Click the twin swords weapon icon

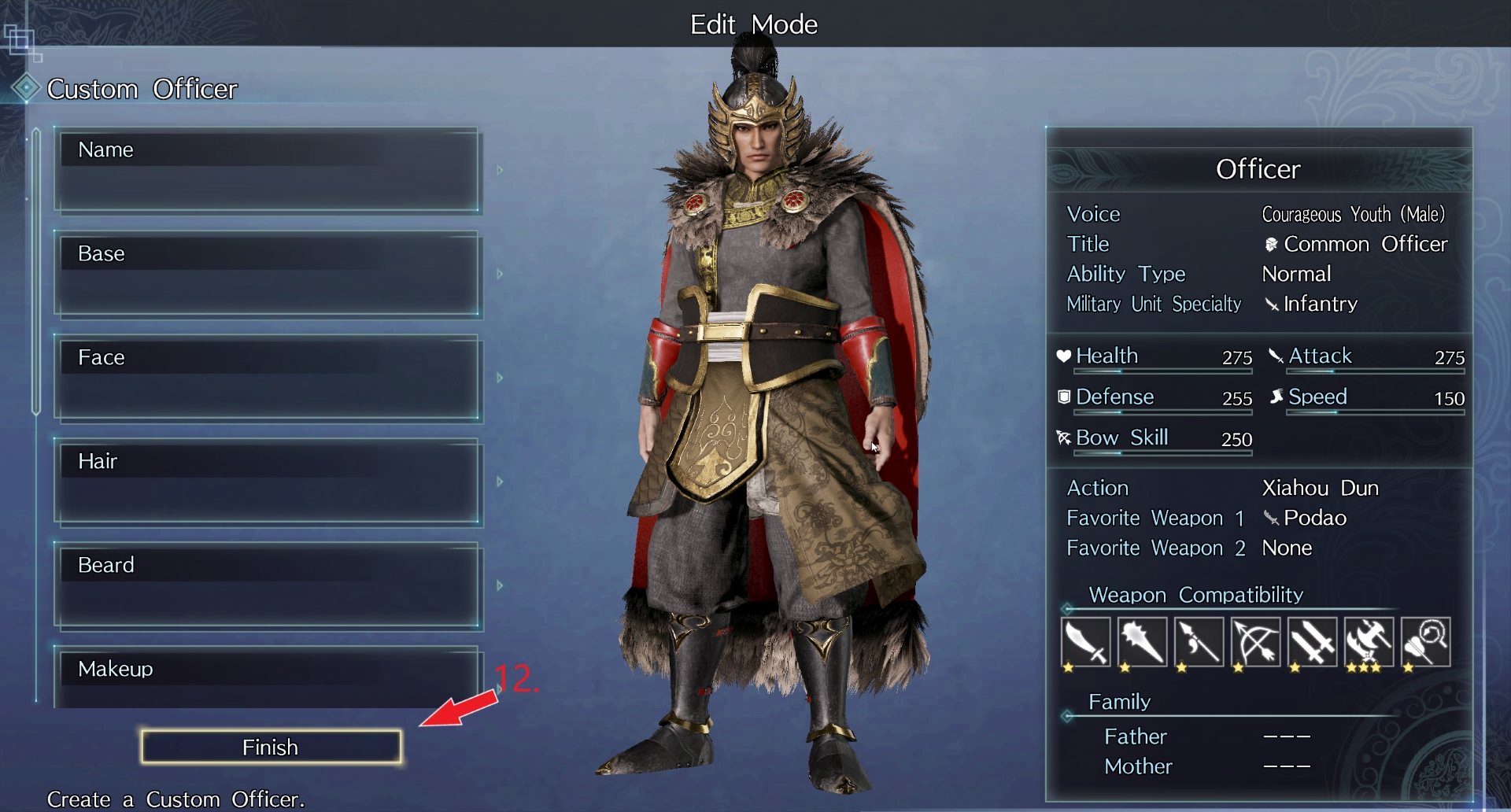tap(1312, 642)
